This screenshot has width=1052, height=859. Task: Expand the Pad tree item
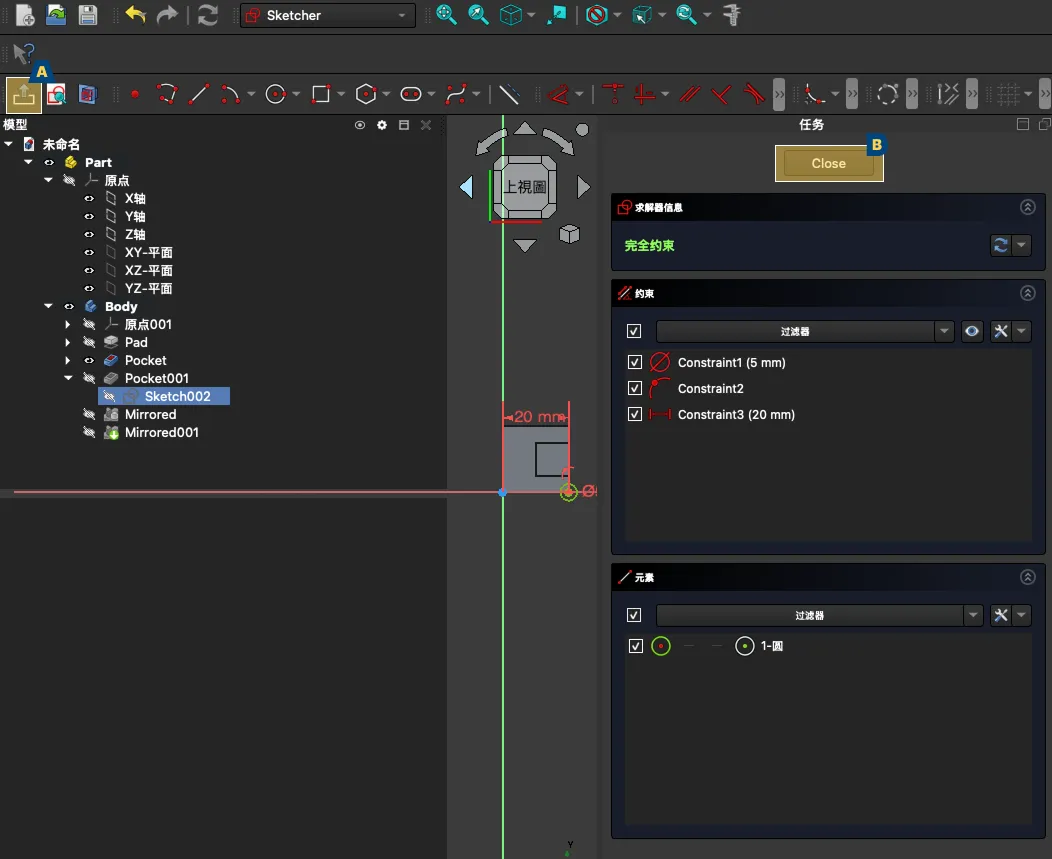pyautogui.click(x=68, y=342)
